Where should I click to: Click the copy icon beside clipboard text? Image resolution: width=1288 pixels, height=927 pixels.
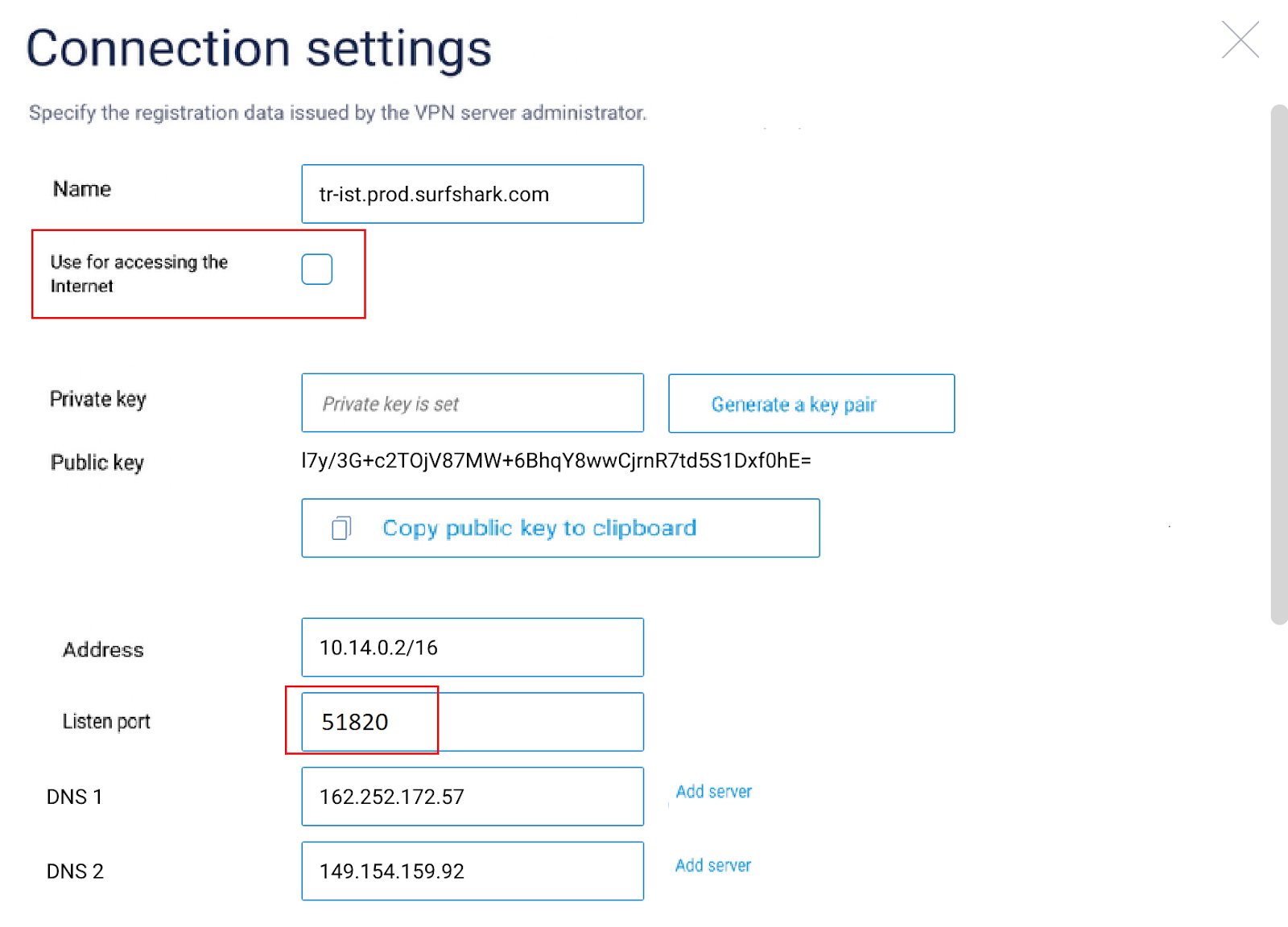coord(341,528)
